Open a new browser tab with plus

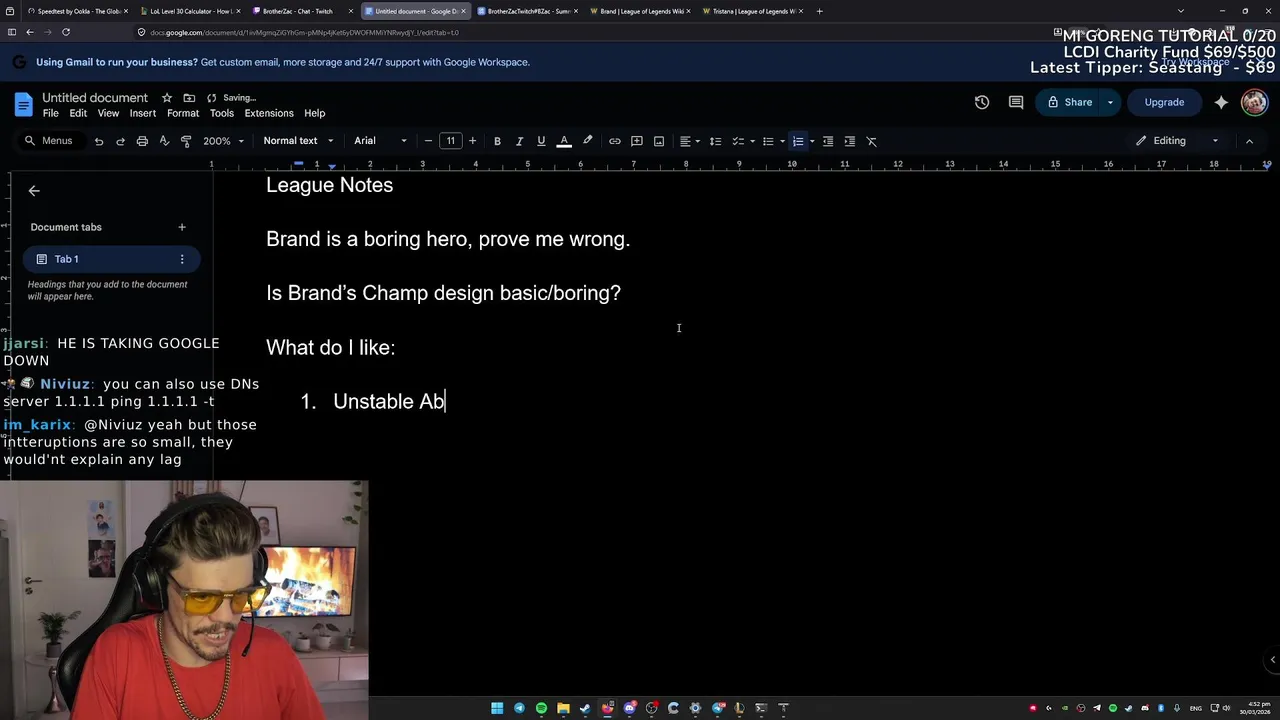[820, 11]
